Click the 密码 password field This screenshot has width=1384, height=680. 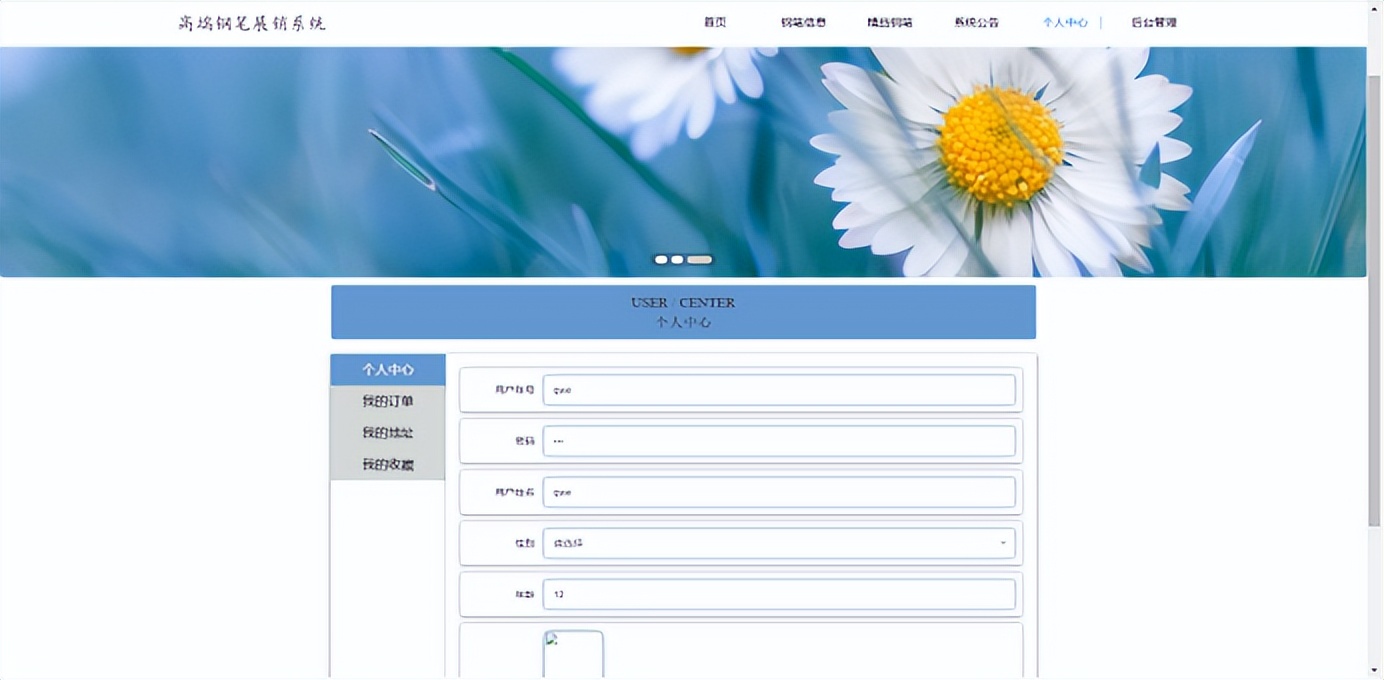pyautogui.click(x=778, y=440)
